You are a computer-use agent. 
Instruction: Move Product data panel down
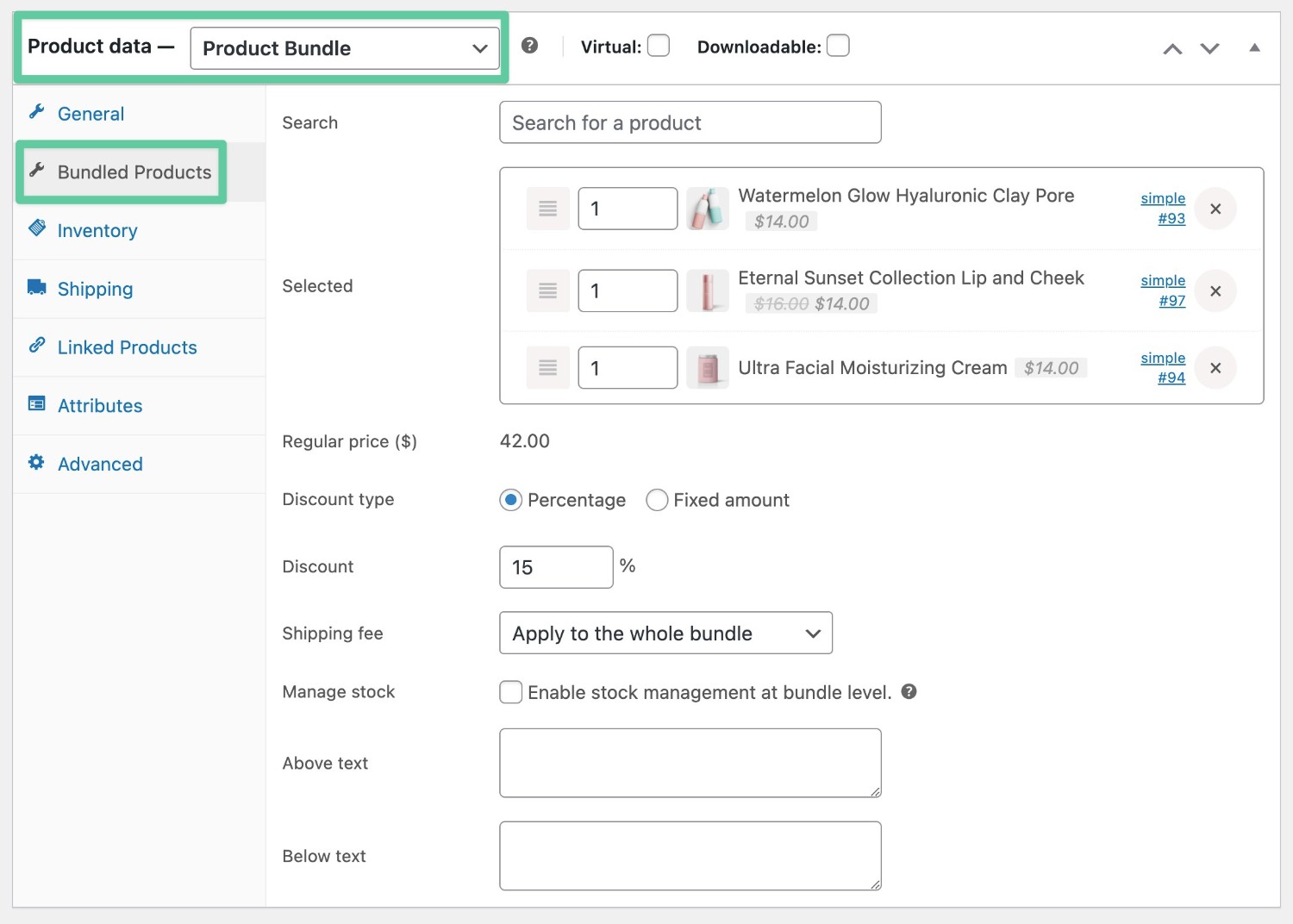(1210, 49)
